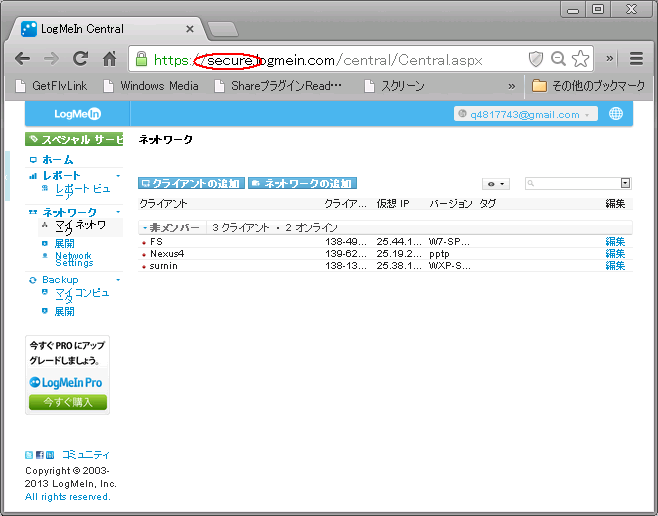
Task: Close the LogMeIn Central tab
Action: point(190,29)
